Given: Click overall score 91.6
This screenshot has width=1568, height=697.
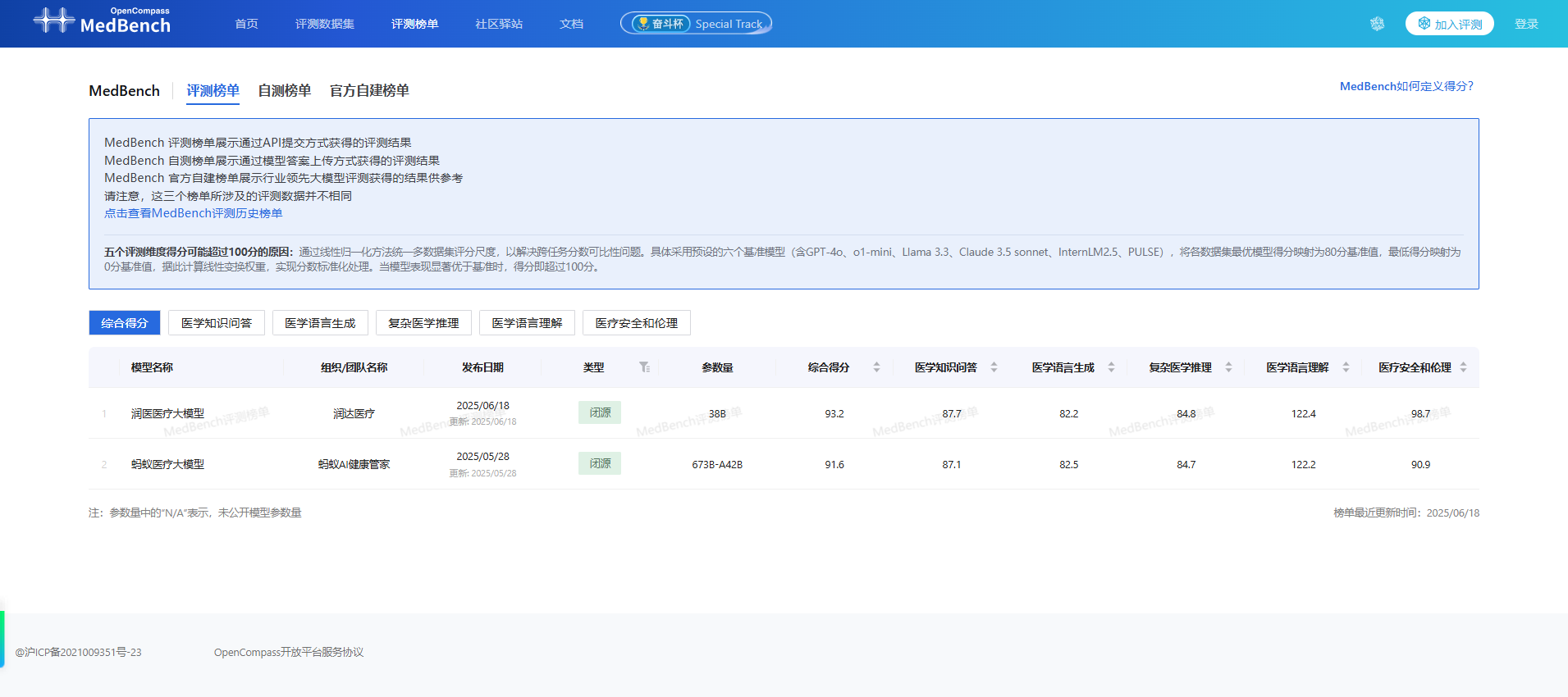Looking at the screenshot, I should [834, 464].
